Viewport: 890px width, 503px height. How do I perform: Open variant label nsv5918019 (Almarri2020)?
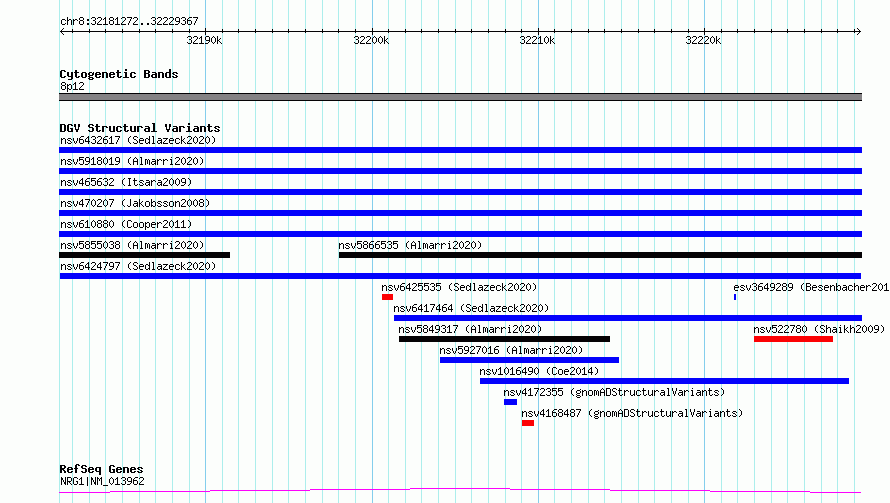132,161
